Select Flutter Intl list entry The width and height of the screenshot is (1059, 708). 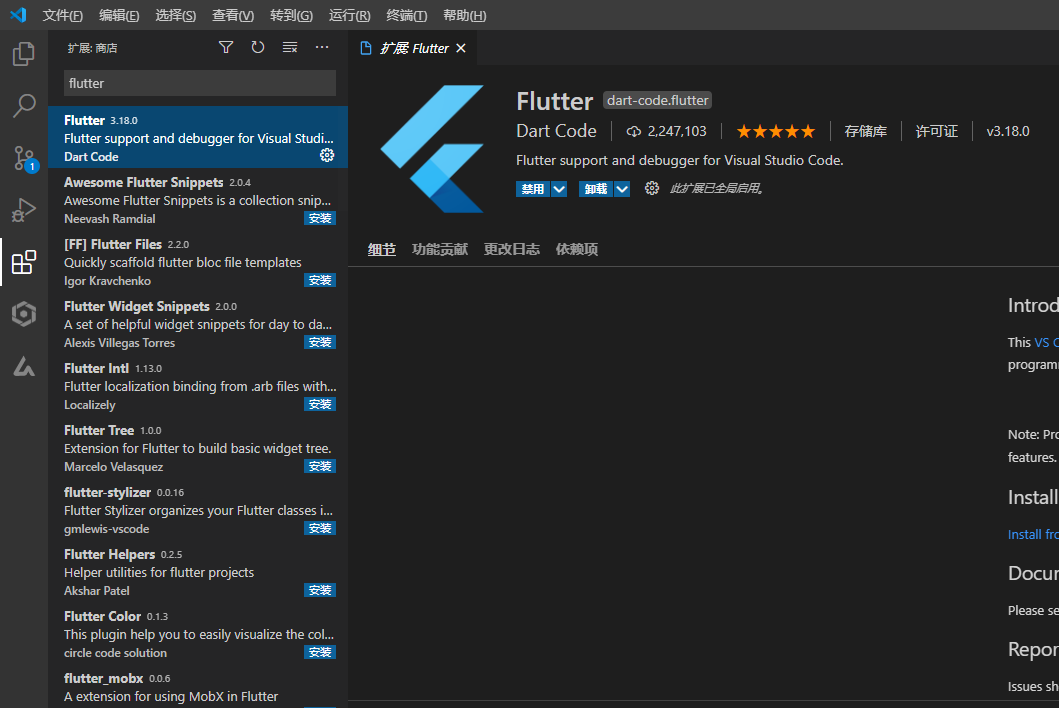[x=198, y=386]
